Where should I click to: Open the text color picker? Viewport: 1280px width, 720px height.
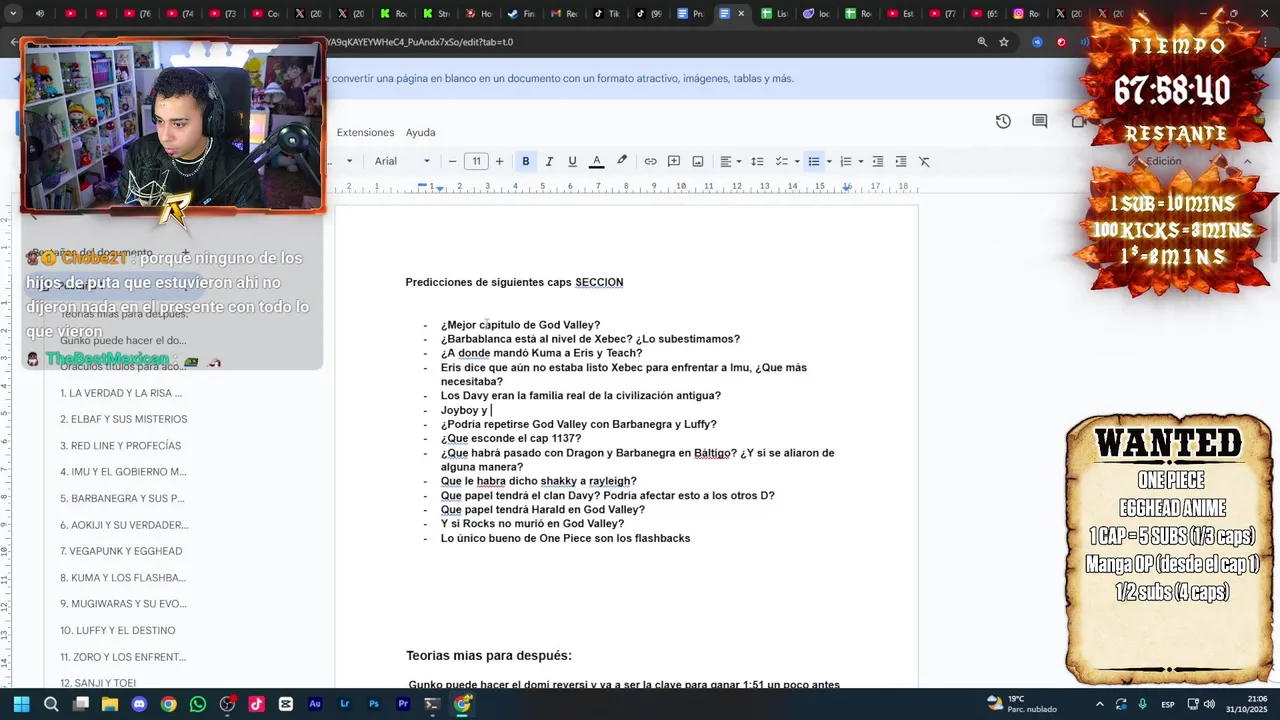point(596,161)
